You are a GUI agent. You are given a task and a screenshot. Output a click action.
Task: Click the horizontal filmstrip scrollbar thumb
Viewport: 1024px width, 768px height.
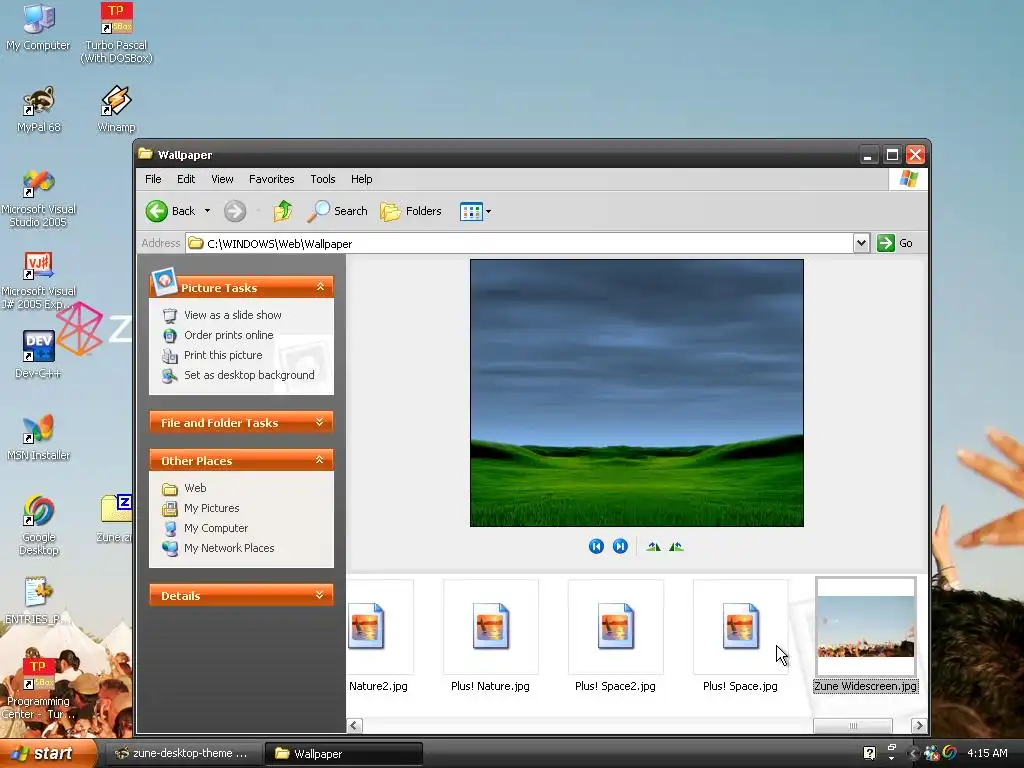[853, 726]
